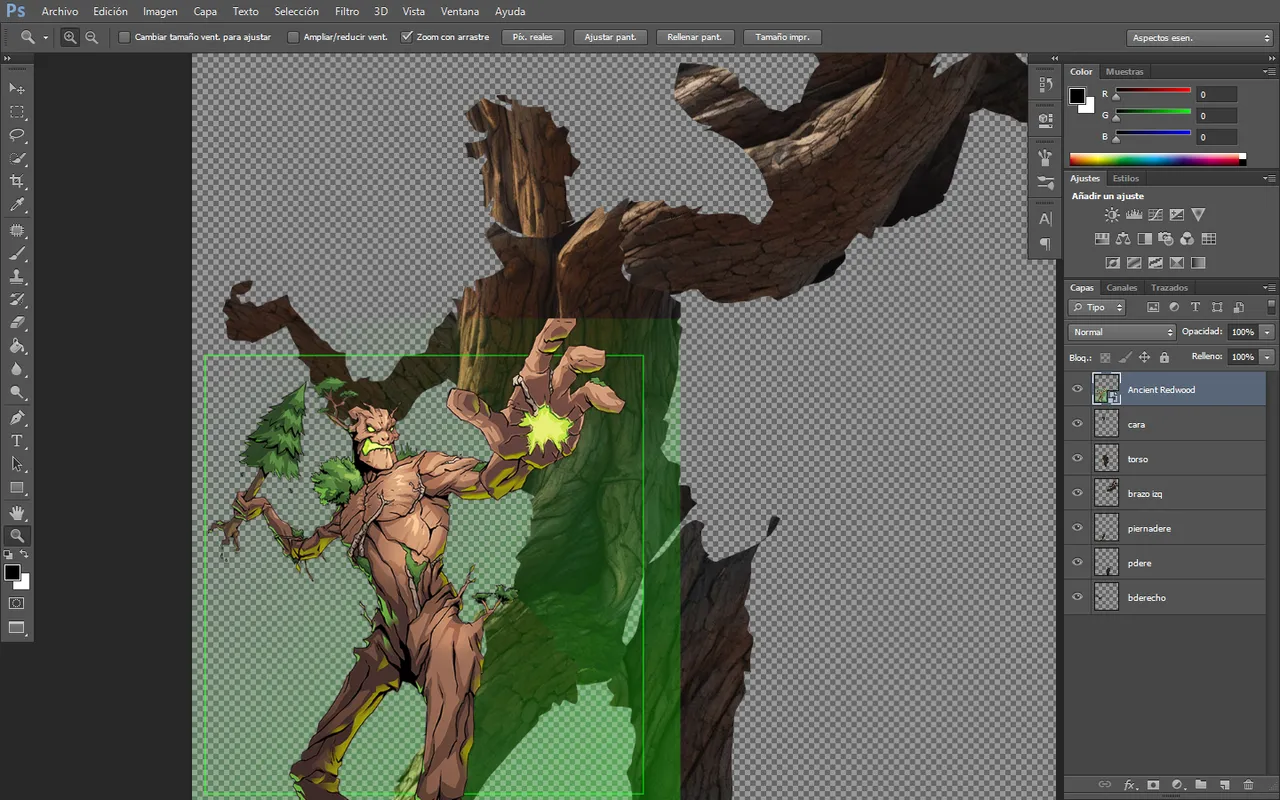
Task: Select the Pen tool
Action: tap(17, 417)
